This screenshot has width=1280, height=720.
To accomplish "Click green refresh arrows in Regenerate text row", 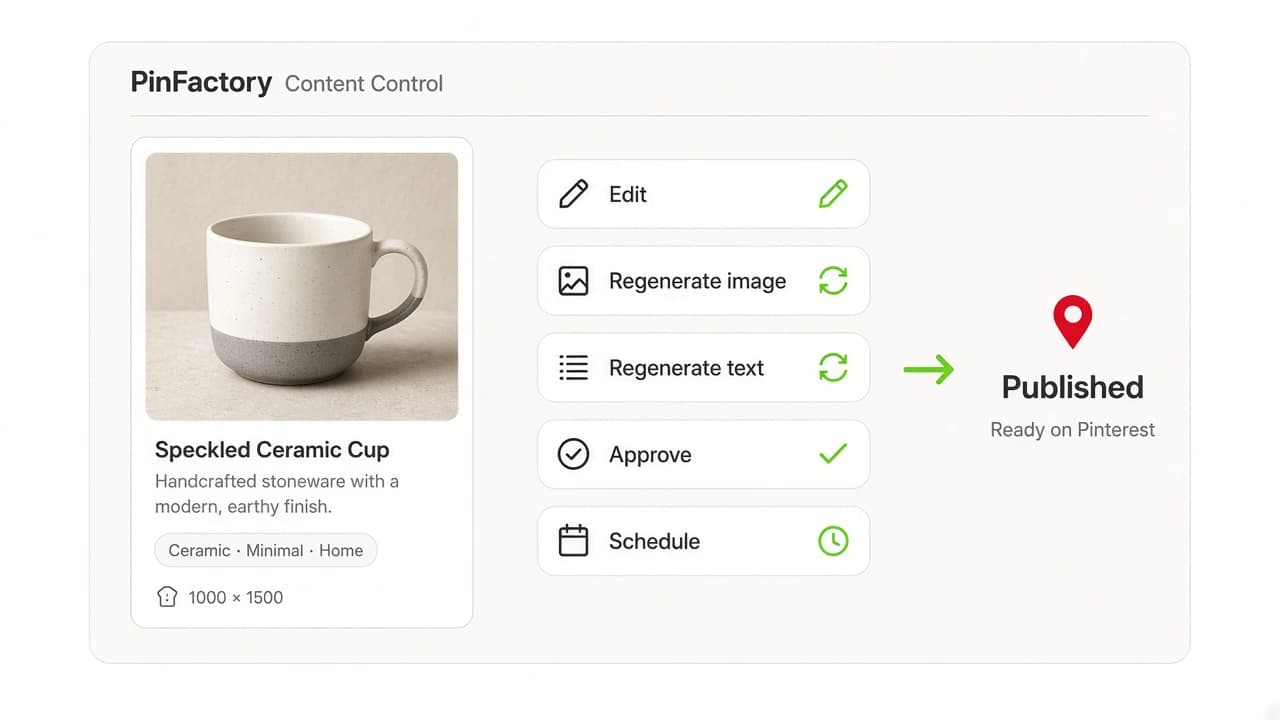I will (x=833, y=368).
